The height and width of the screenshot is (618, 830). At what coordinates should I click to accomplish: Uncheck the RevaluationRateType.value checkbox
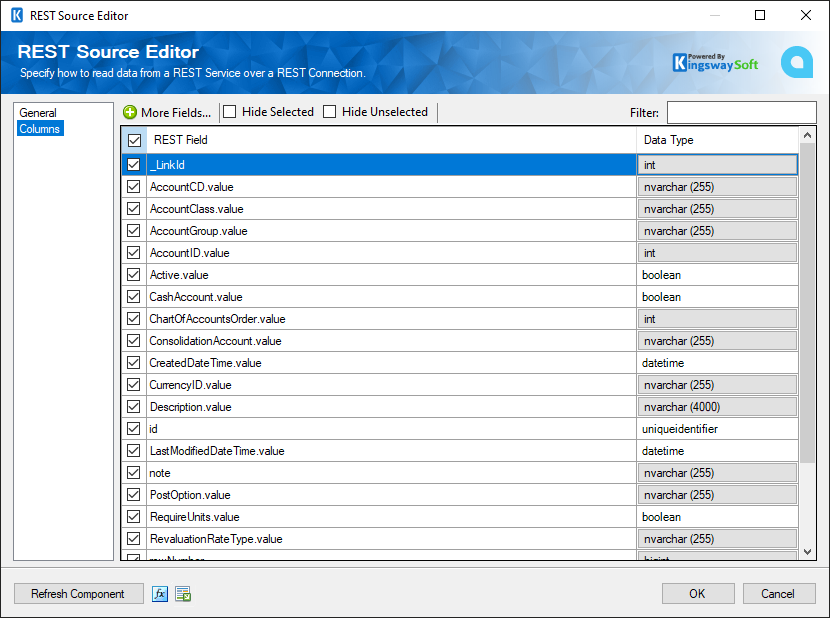(133, 539)
